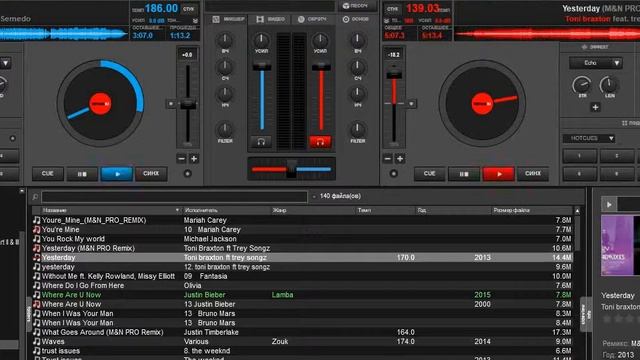Click the right deck jog wheel
The image size is (640, 360).
(482, 103)
